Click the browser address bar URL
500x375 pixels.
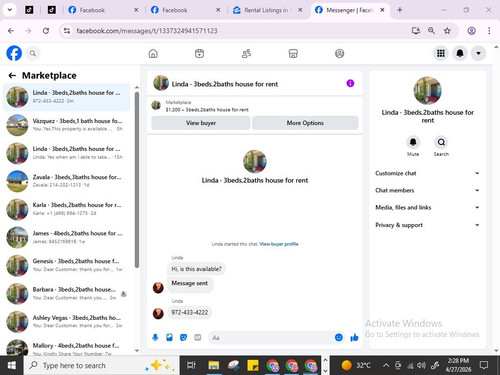coord(147,31)
